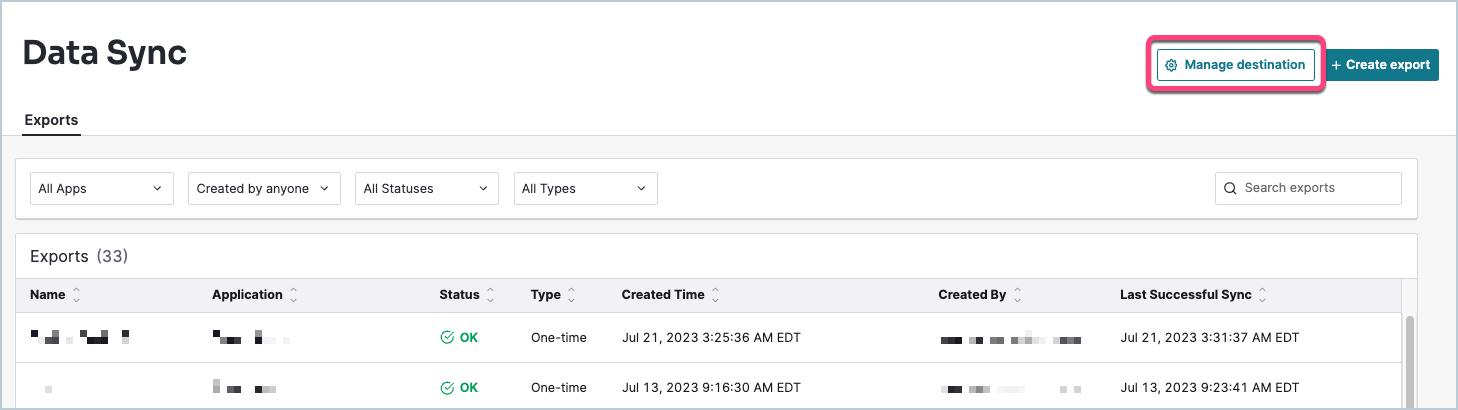This screenshot has height=410, width=1458.
Task: Sort by the Status column arrows
Action: [x=490, y=295]
